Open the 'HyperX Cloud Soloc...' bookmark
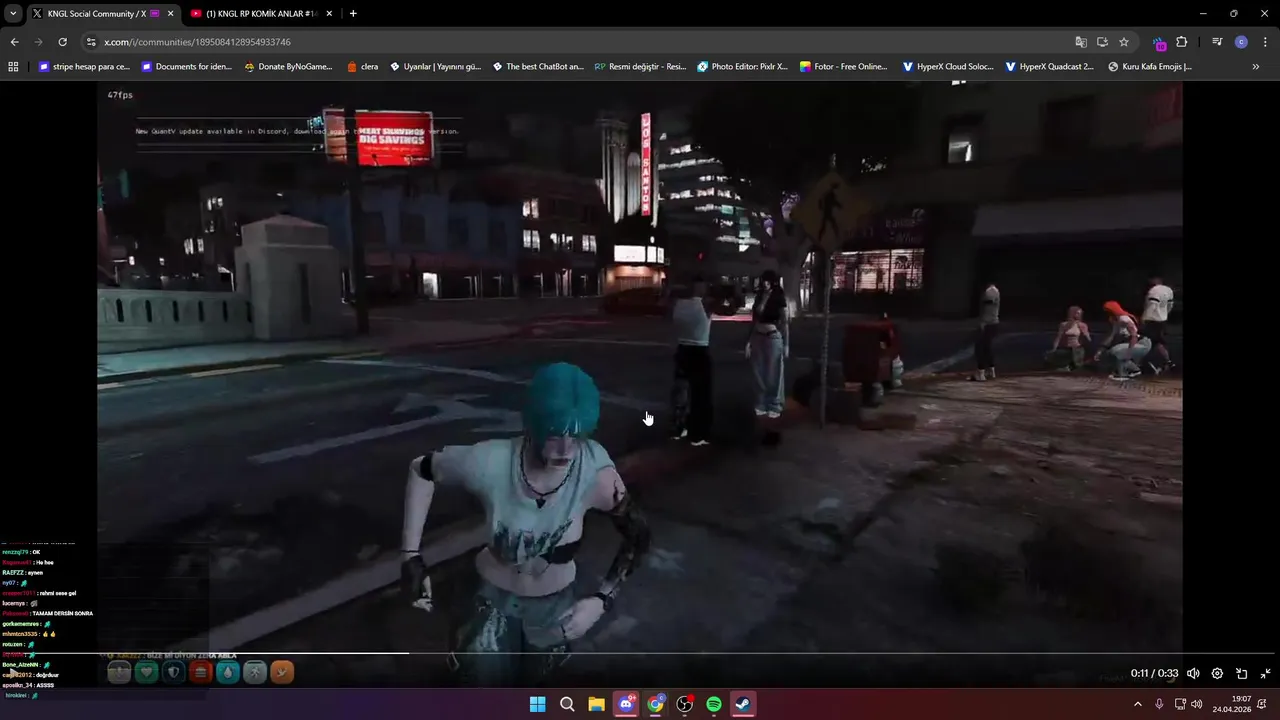The width and height of the screenshot is (1280, 720). [948, 67]
